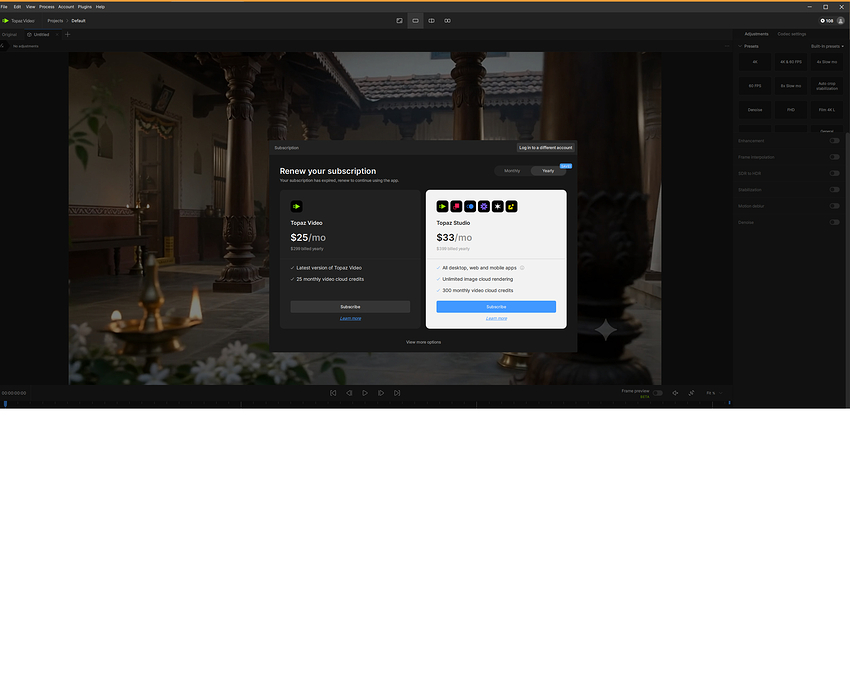Click the Topaz Video plan app icon
Viewport: 850px width, 682px height.
(297, 207)
